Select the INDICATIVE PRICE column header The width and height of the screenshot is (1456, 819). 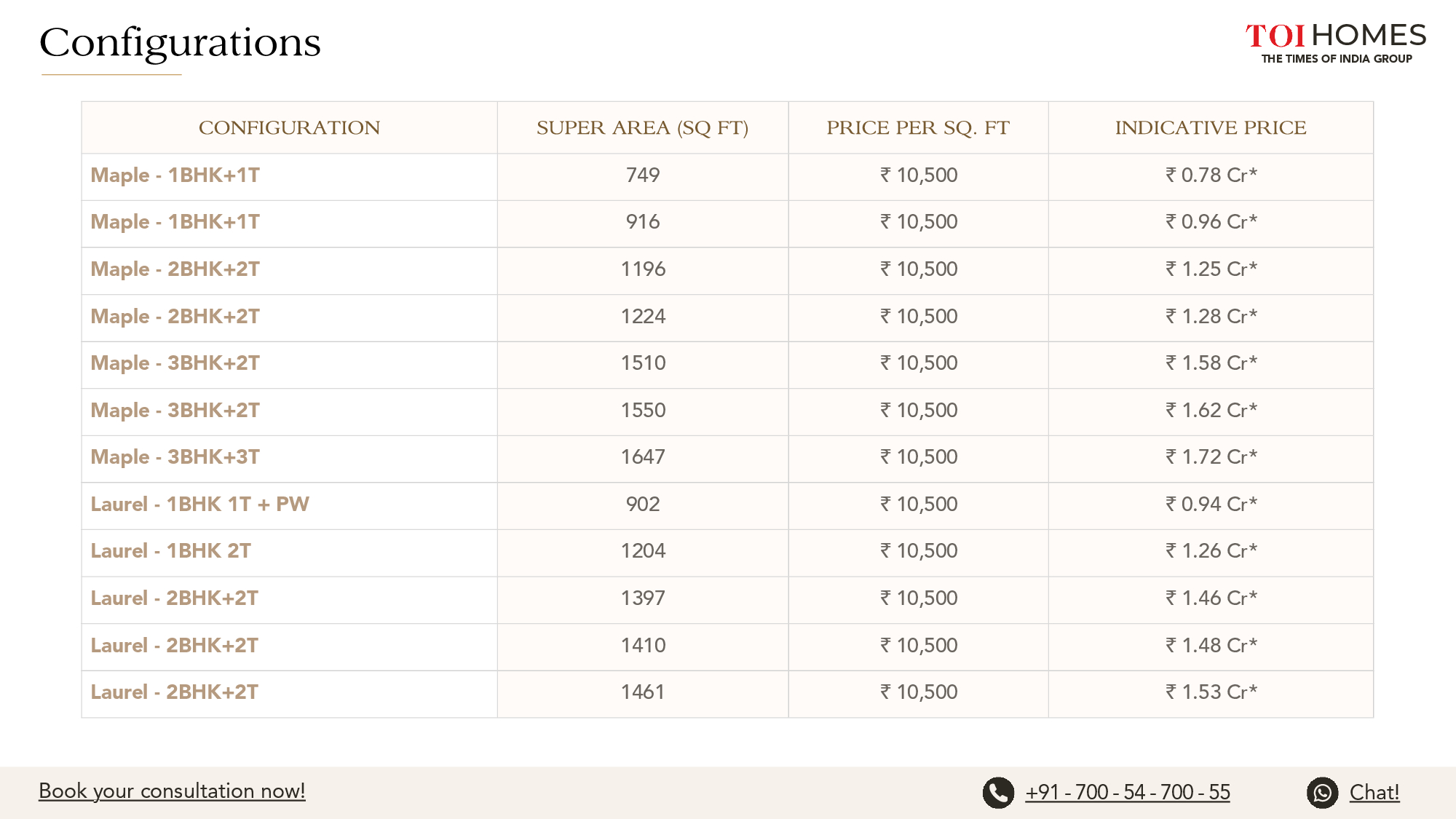[1211, 127]
